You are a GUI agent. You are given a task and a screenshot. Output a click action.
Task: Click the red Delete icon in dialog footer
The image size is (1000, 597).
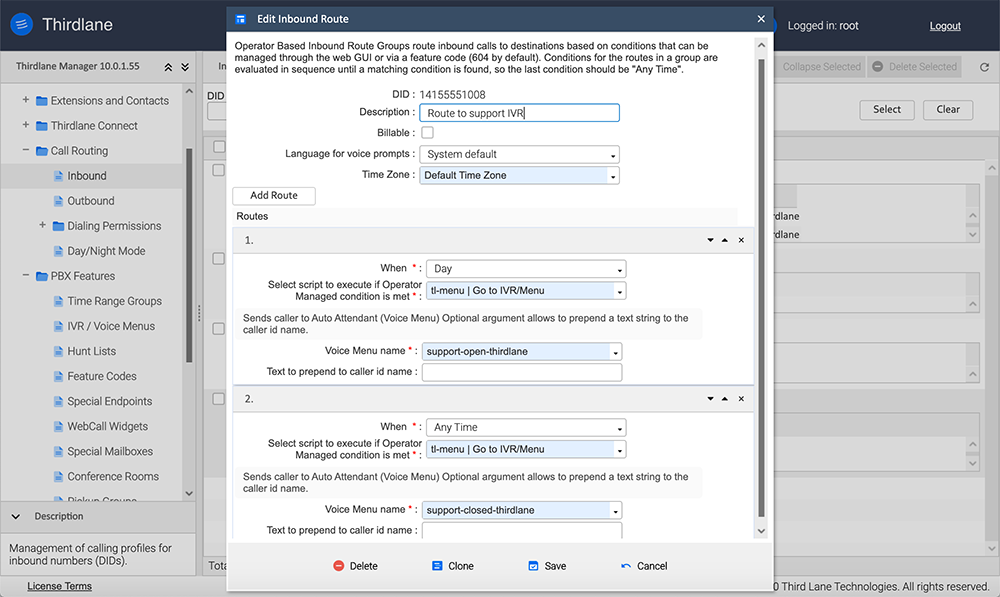tap(339, 566)
